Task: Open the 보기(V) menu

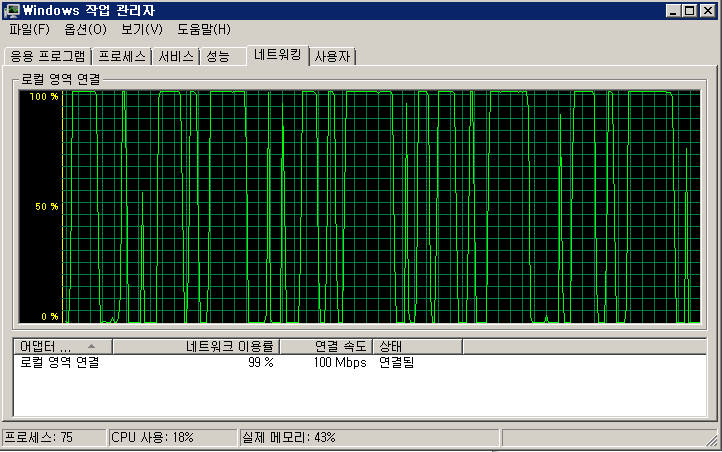Action: 142,29
